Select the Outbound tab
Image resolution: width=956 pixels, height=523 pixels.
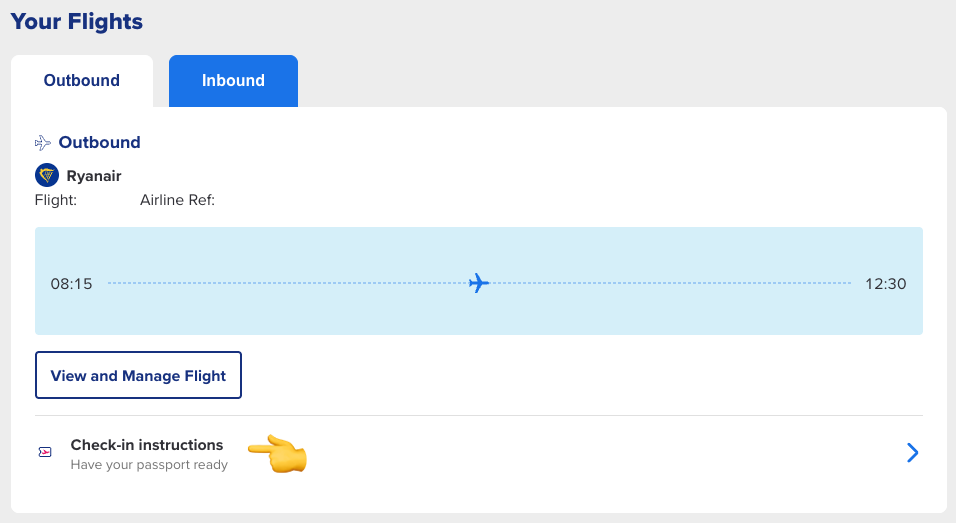coord(82,80)
